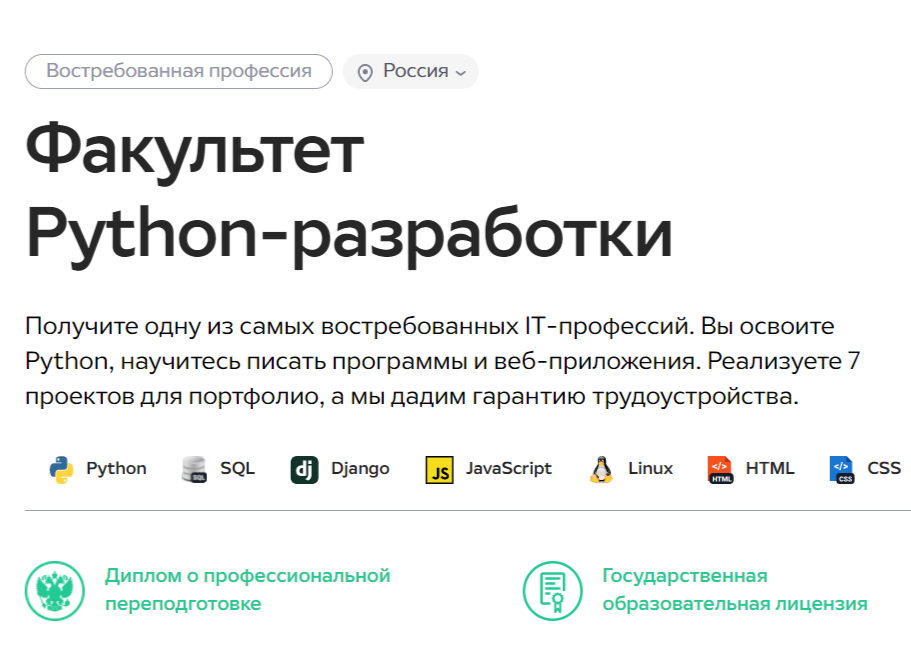Click the Linux text label
The width and height of the screenshot is (911, 648).
click(650, 469)
